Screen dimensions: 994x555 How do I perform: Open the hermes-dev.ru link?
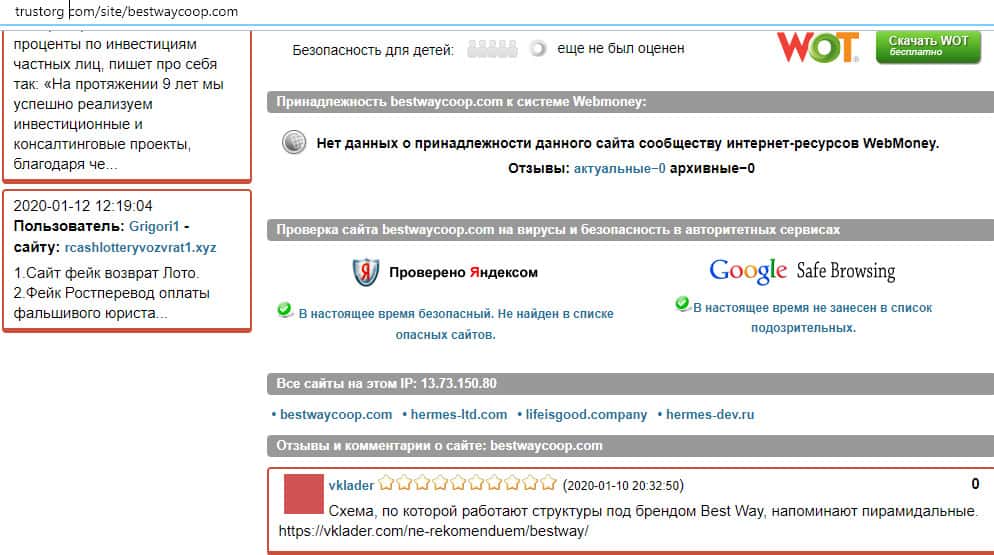tap(710, 414)
